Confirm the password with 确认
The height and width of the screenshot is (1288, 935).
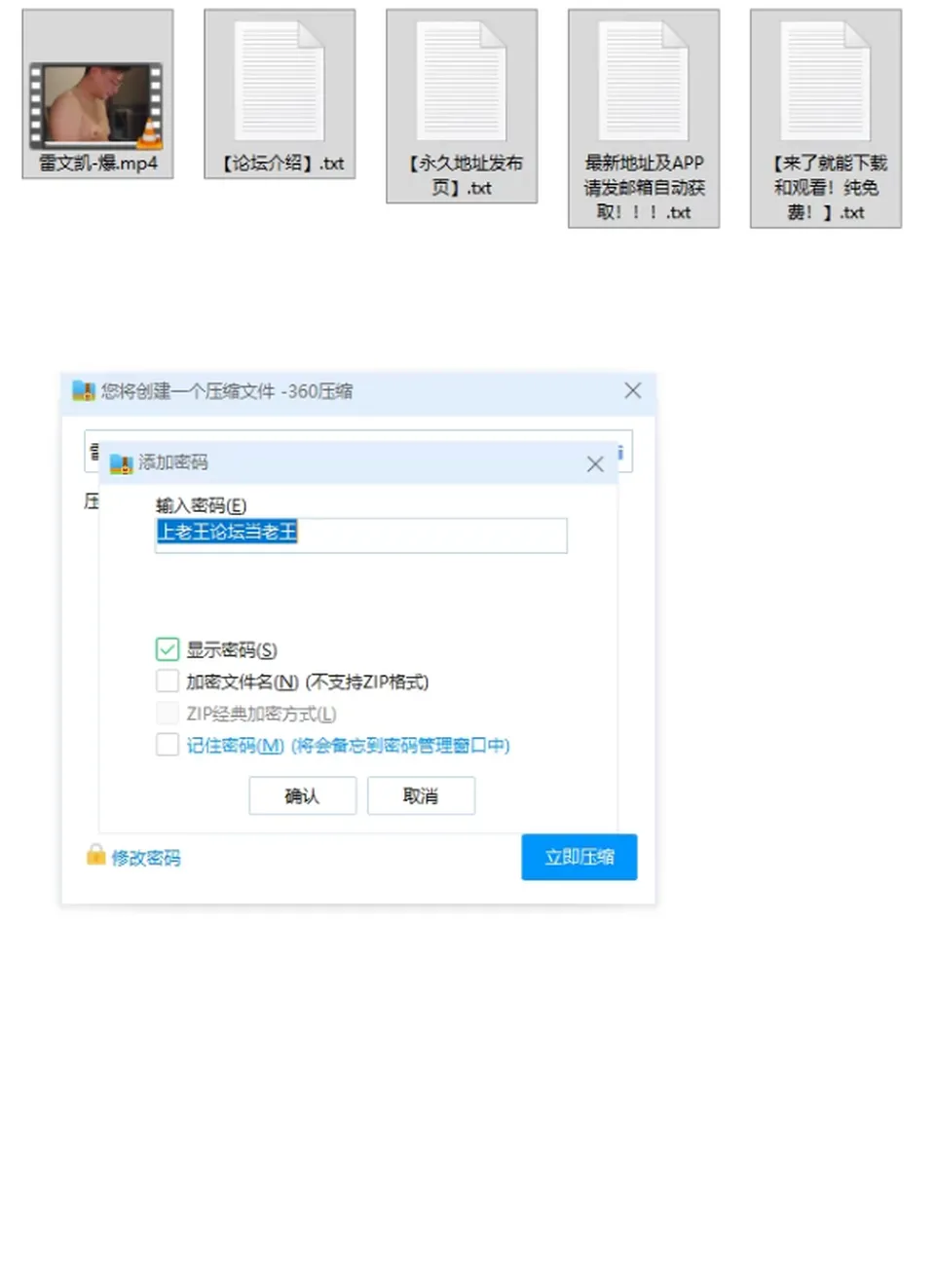click(x=302, y=795)
